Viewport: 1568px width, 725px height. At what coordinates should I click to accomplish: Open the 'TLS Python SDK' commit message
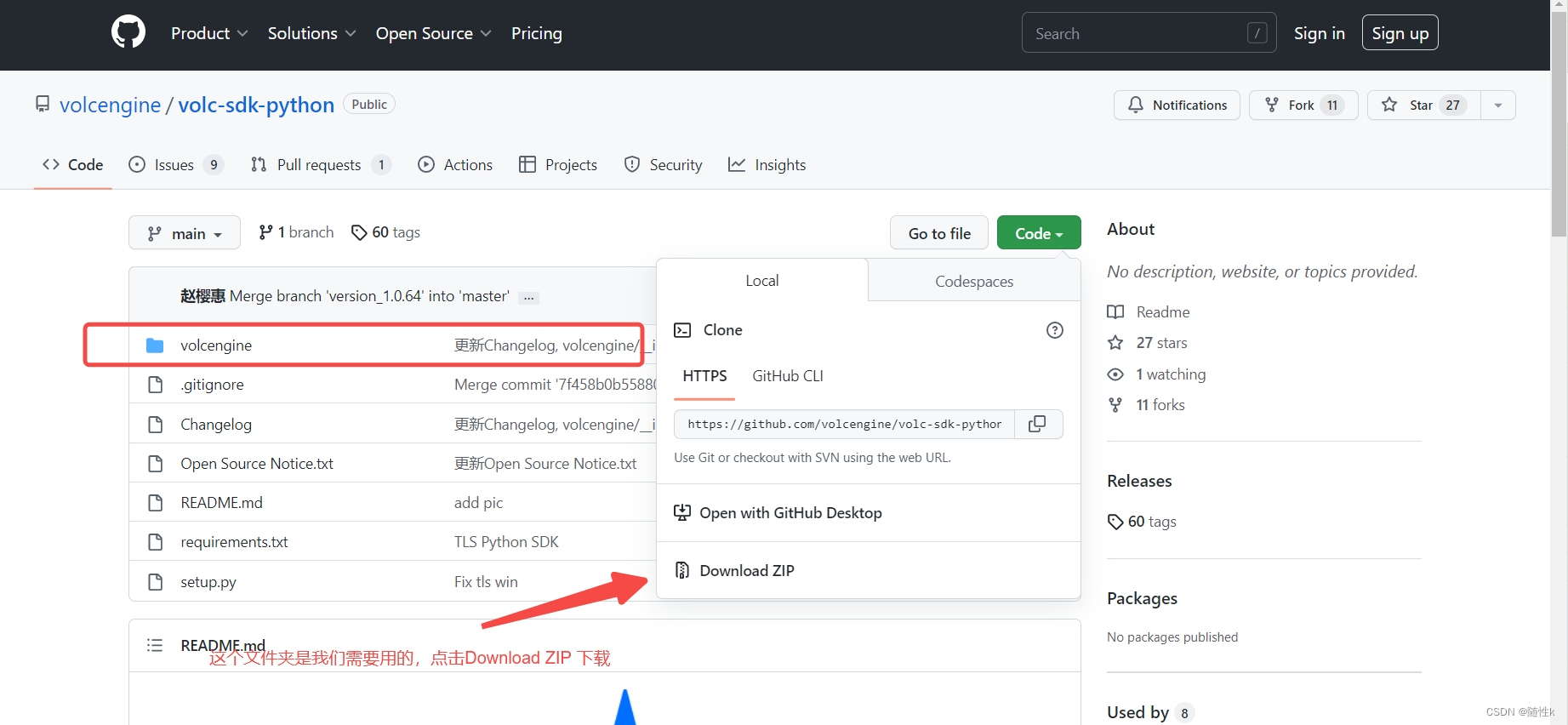tap(506, 541)
